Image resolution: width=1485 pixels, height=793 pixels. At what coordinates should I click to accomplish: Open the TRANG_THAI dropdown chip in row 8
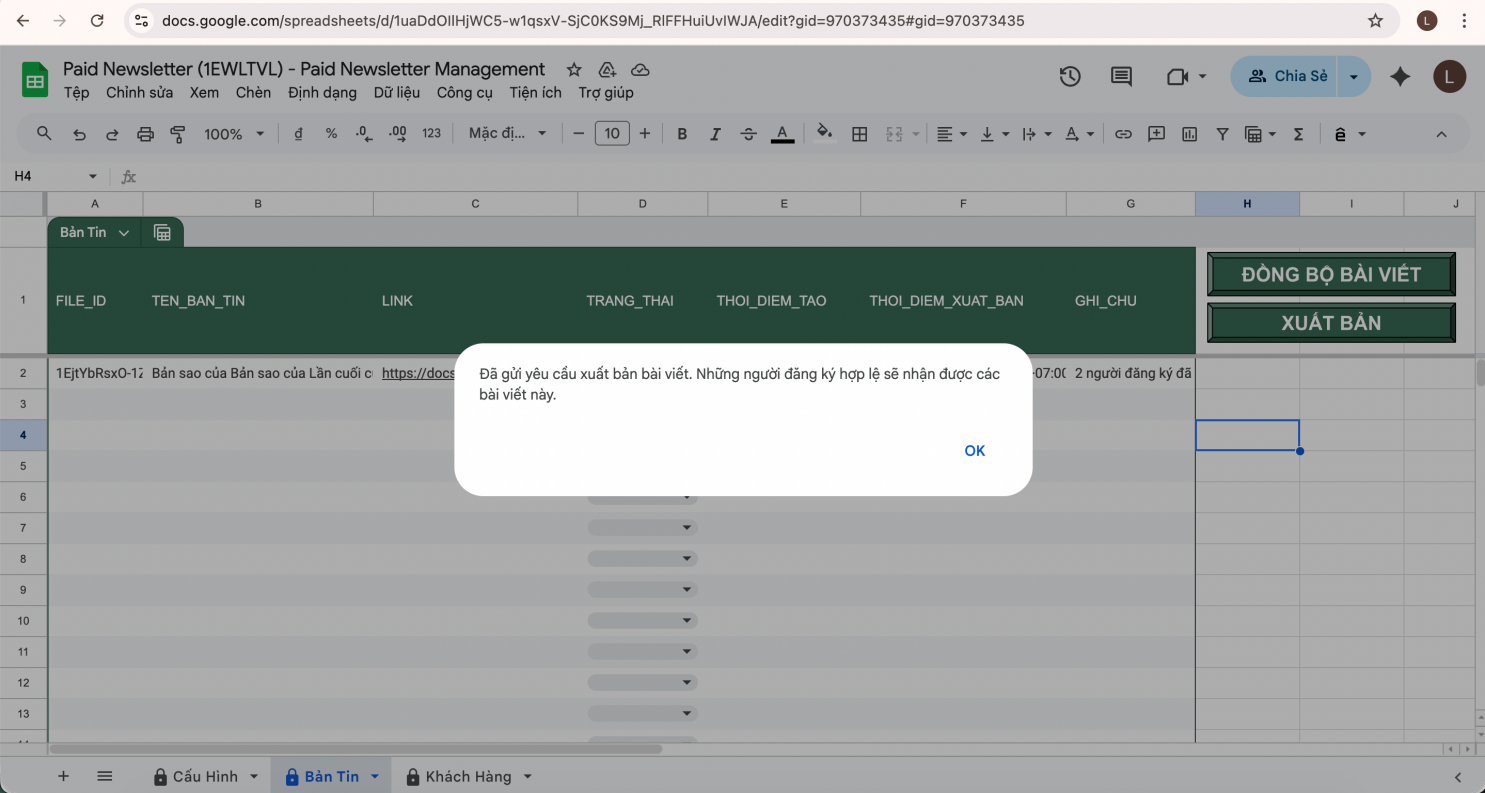pos(642,558)
